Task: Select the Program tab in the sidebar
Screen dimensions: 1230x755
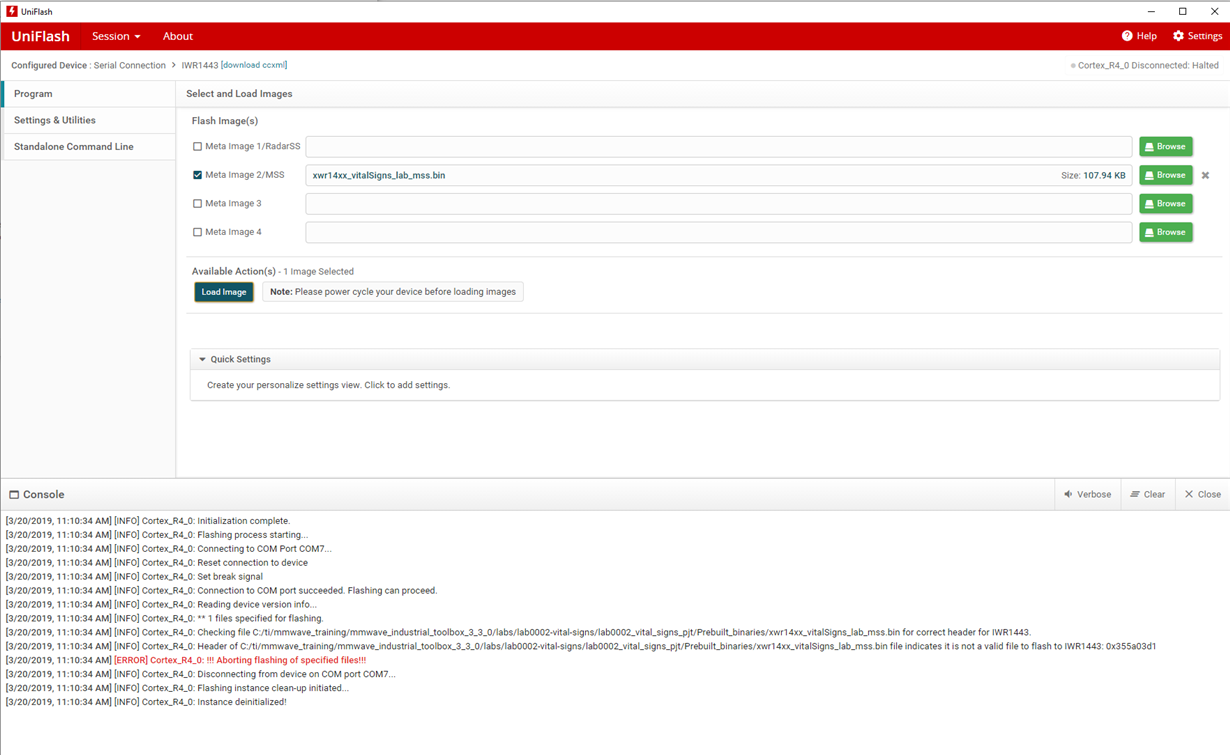Action: pyautogui.click(x=89, y=94)
